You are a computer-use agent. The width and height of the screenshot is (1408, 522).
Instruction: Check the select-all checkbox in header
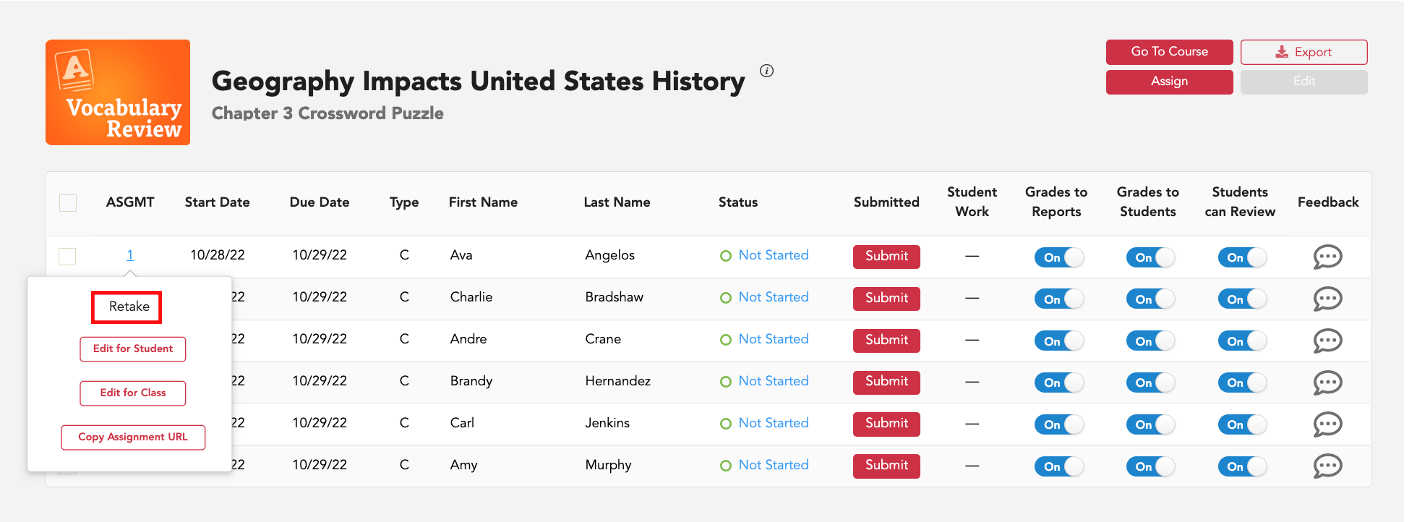click(68, 203)
